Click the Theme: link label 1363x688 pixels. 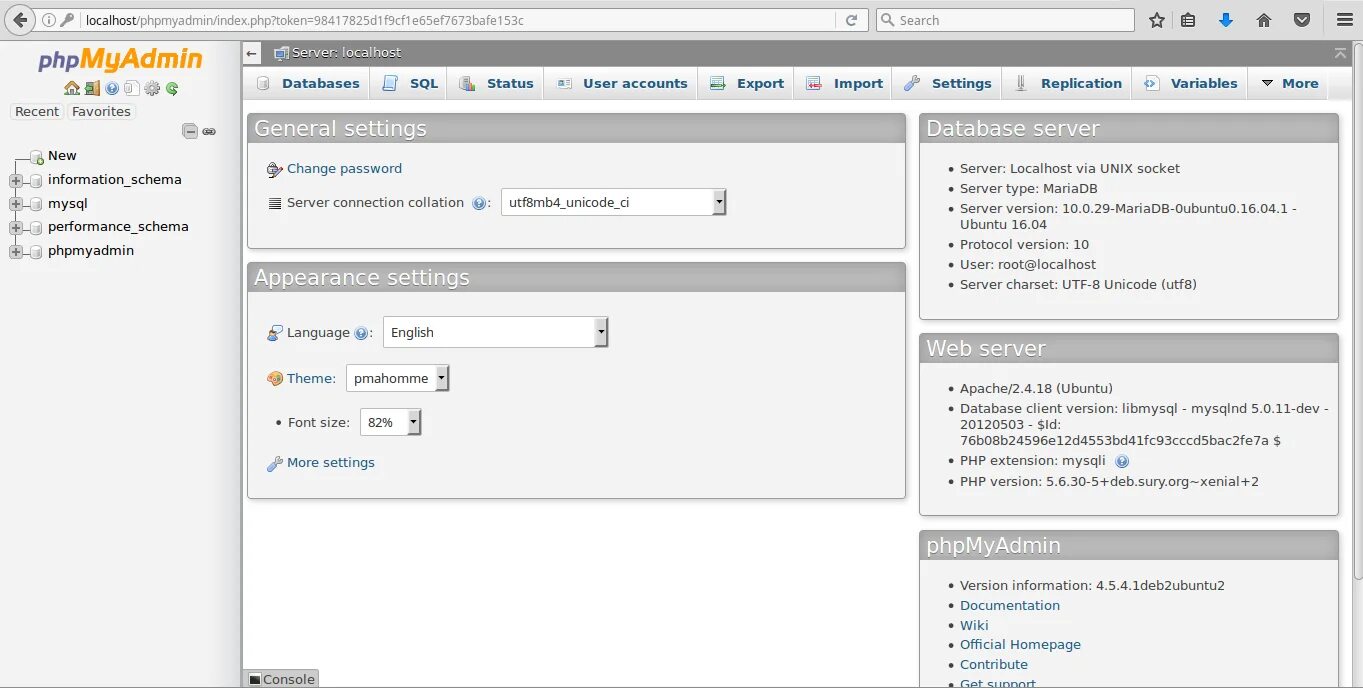coord(311,379)
